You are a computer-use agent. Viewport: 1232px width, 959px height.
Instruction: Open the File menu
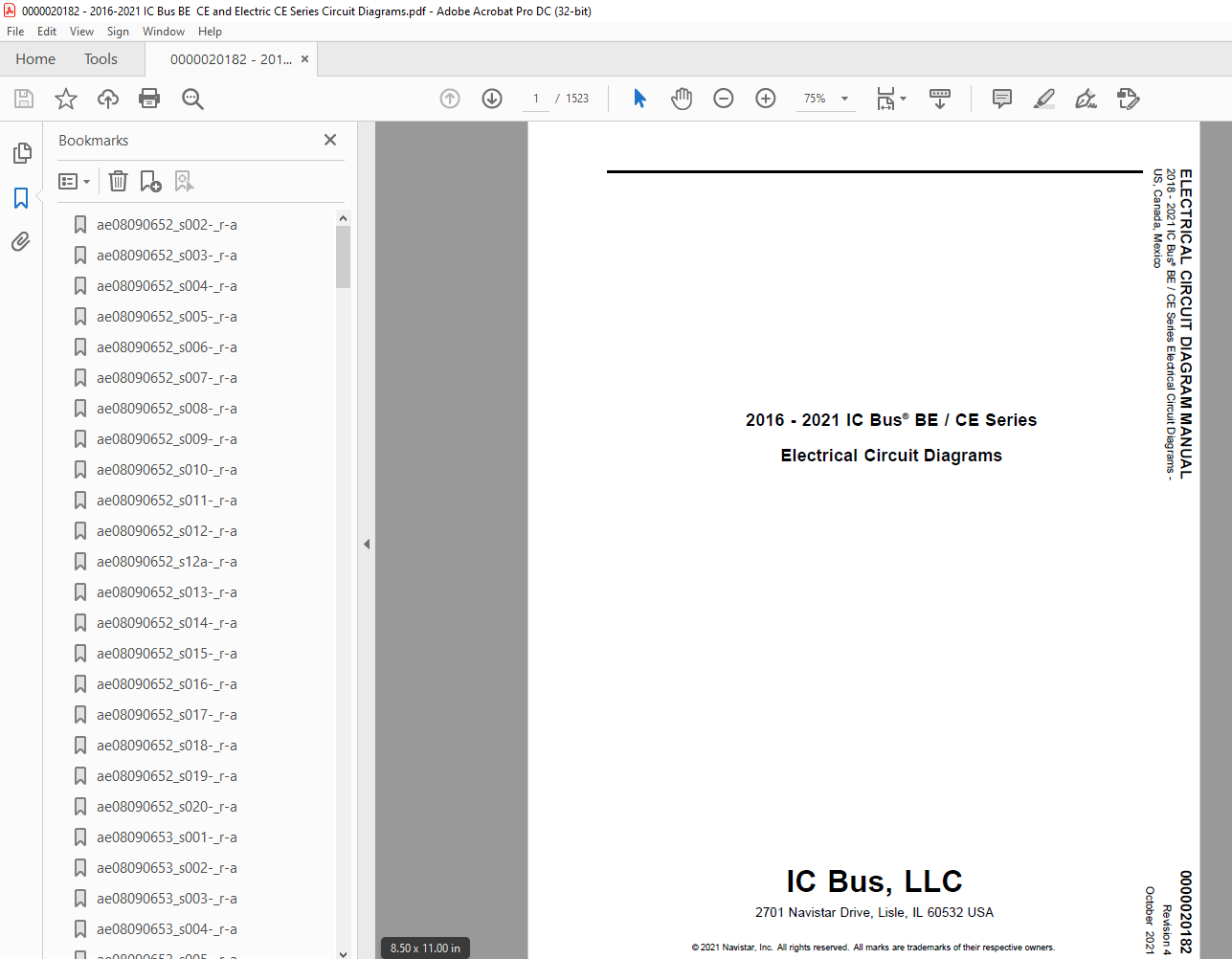click(x=15, y=32)
